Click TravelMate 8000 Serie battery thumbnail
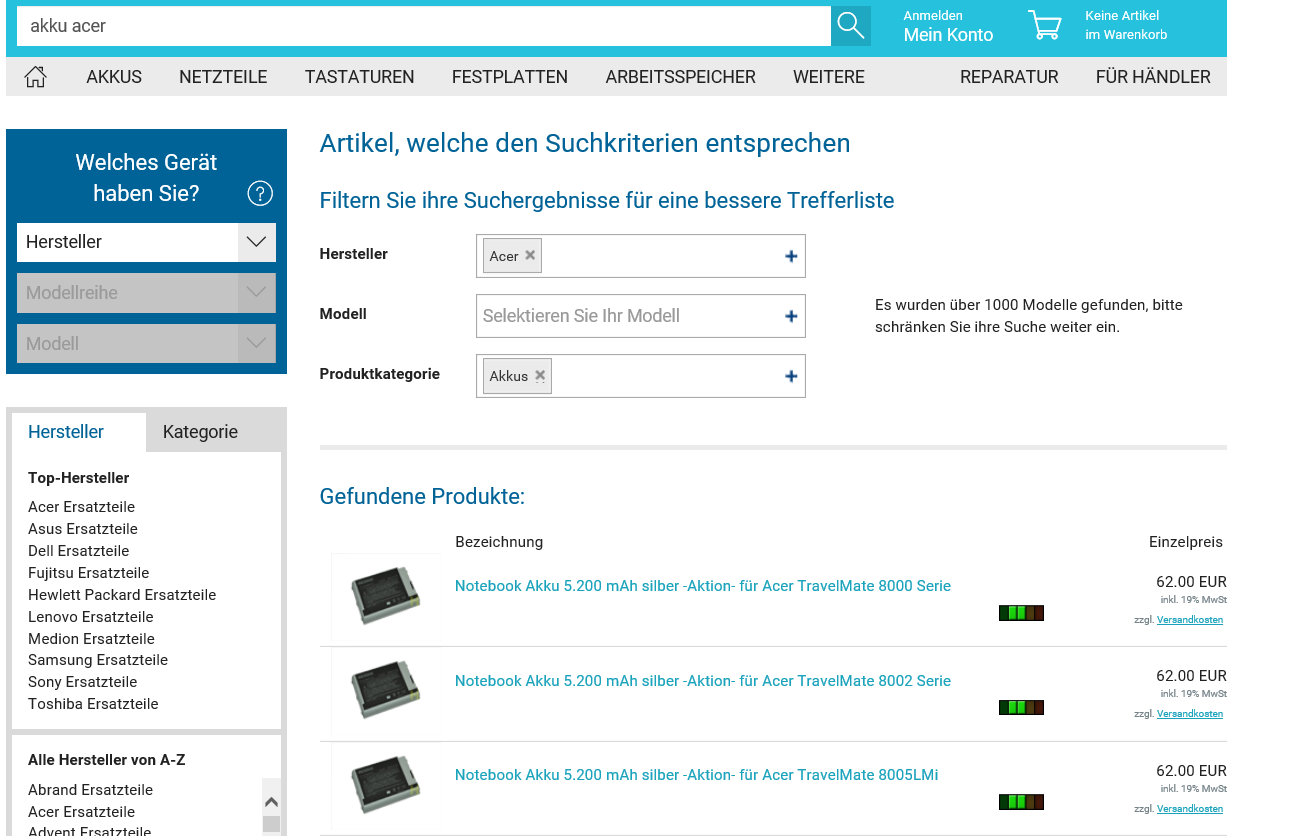1295x836 pixels. (x=386, y=597)
